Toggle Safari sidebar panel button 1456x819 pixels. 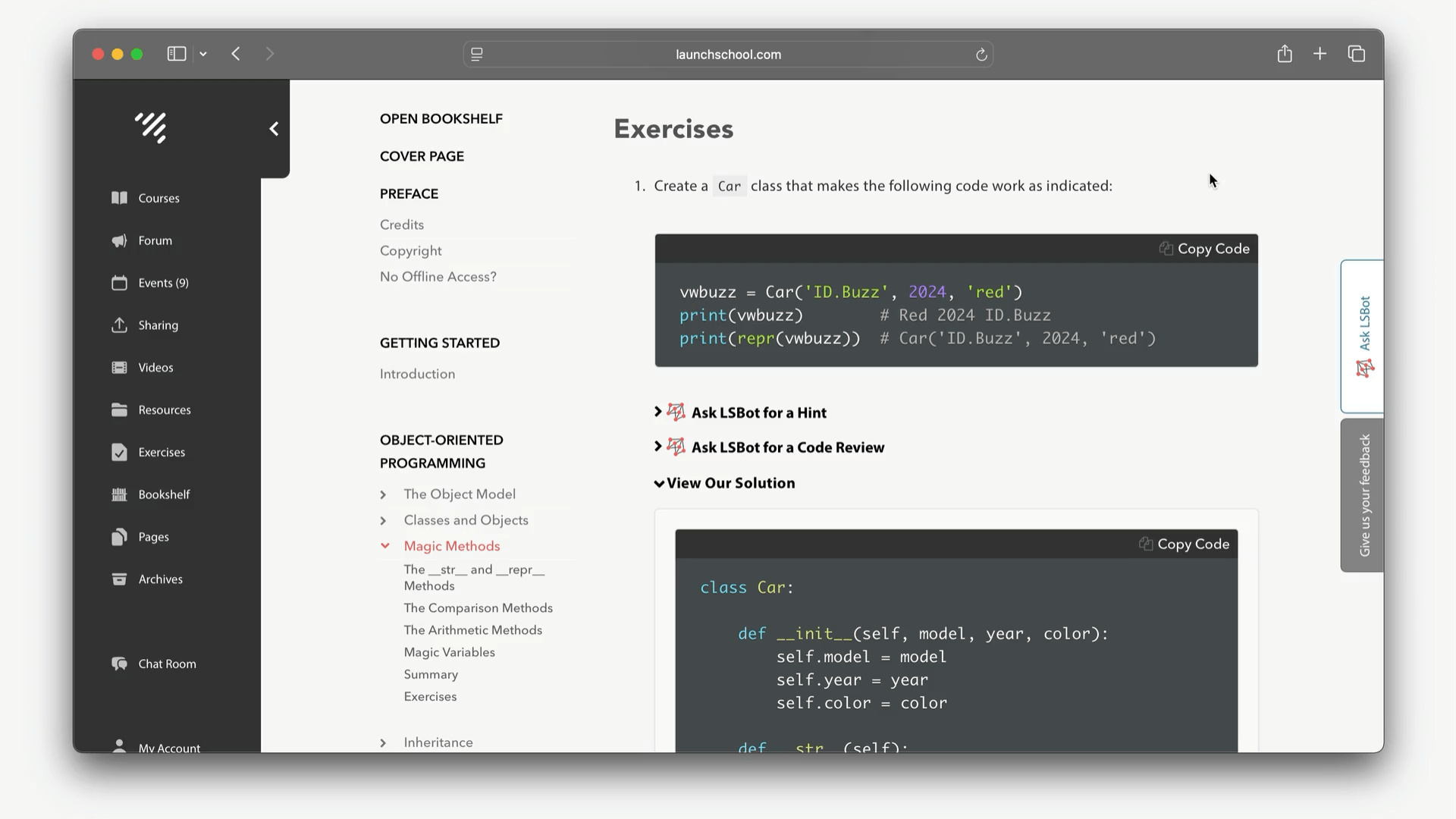click(x=176, y=54)
